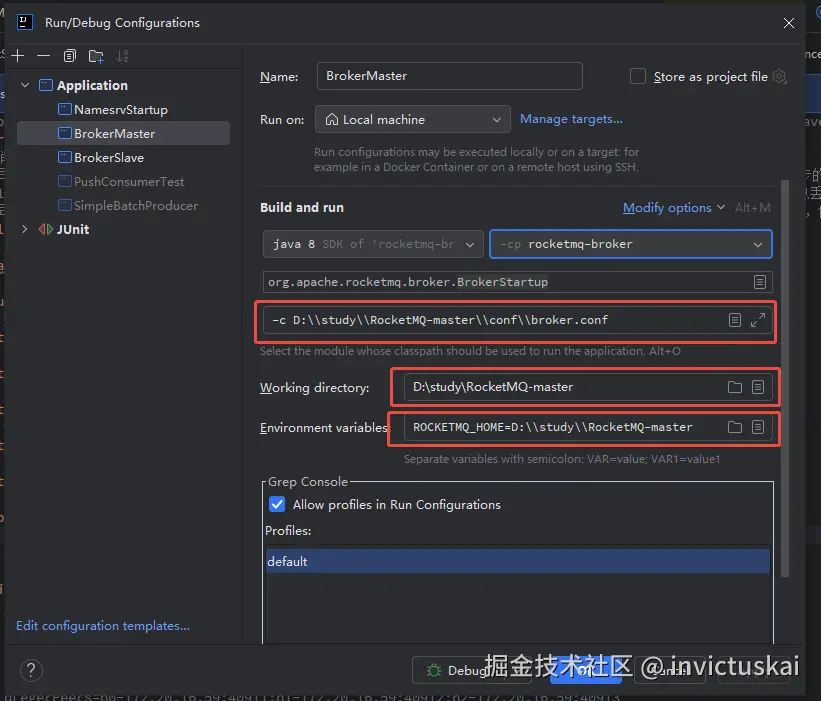Browse for Working directory folder

[x=735, y=387]
